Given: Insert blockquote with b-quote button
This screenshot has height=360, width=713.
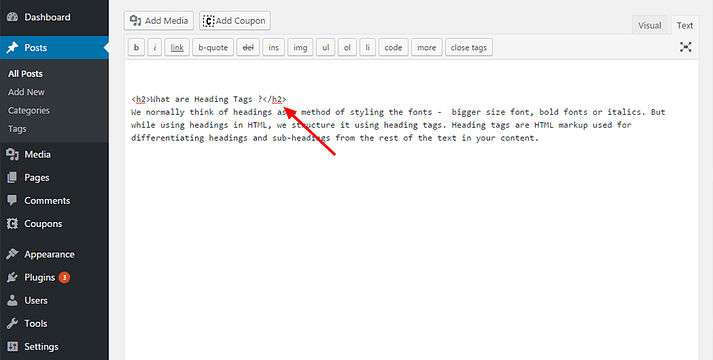Looking at the screenshot, I should click(213, 47).
